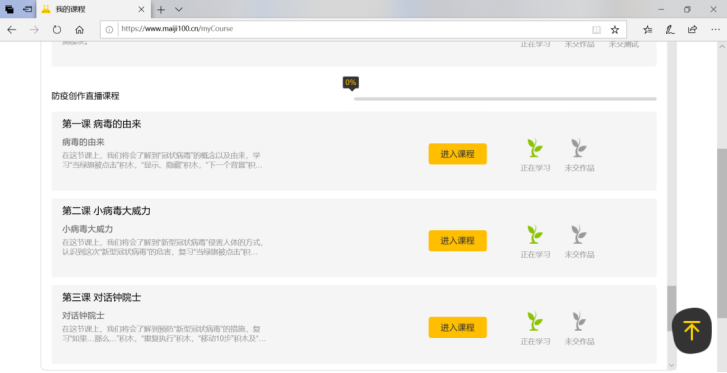Click 未交作品 sprout icon for 第三课
727x373 pixels.
579,322
